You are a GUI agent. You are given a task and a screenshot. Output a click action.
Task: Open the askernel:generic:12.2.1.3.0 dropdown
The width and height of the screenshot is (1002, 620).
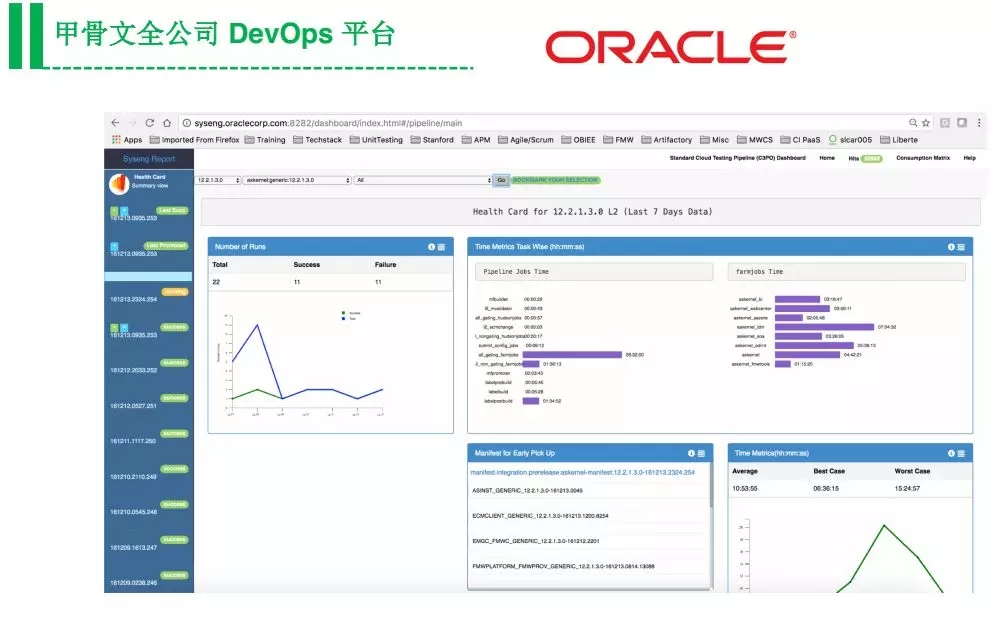(297, 180)
